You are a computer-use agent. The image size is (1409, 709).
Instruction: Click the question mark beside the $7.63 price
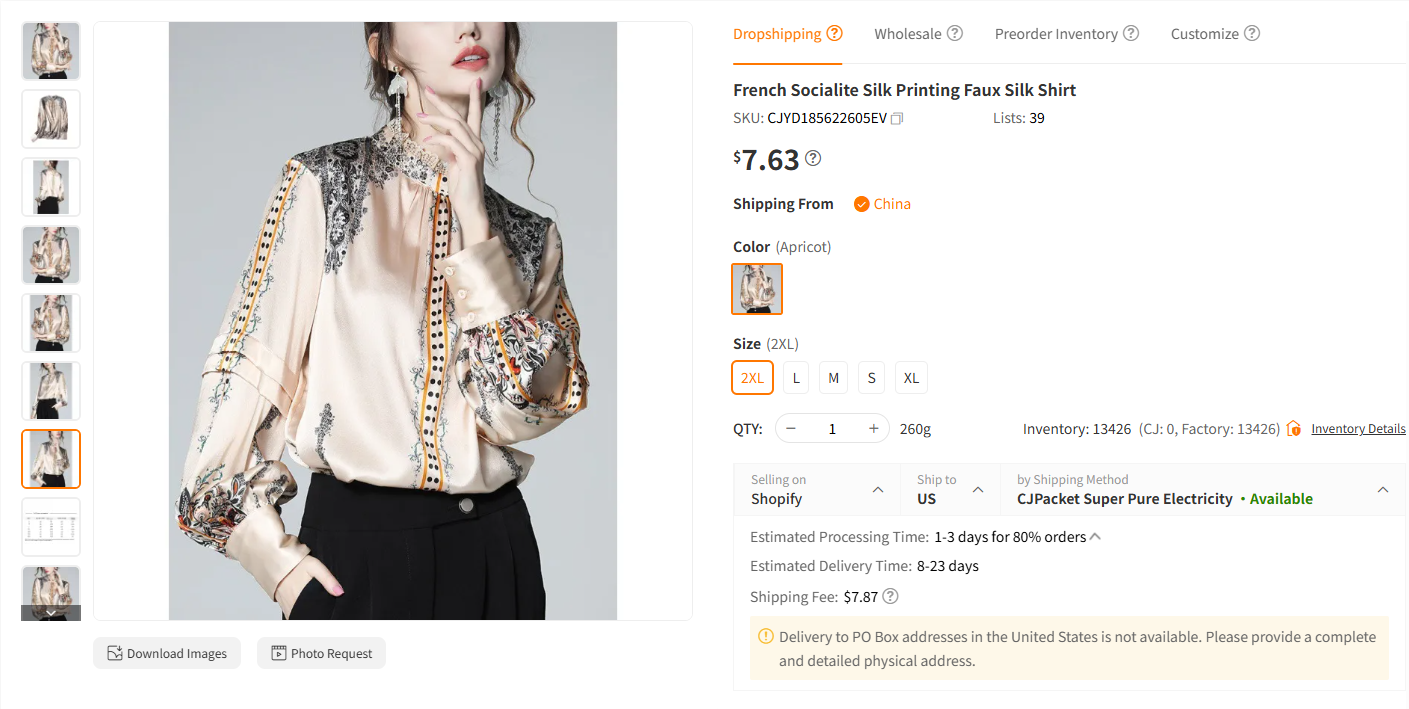[813, 158]
